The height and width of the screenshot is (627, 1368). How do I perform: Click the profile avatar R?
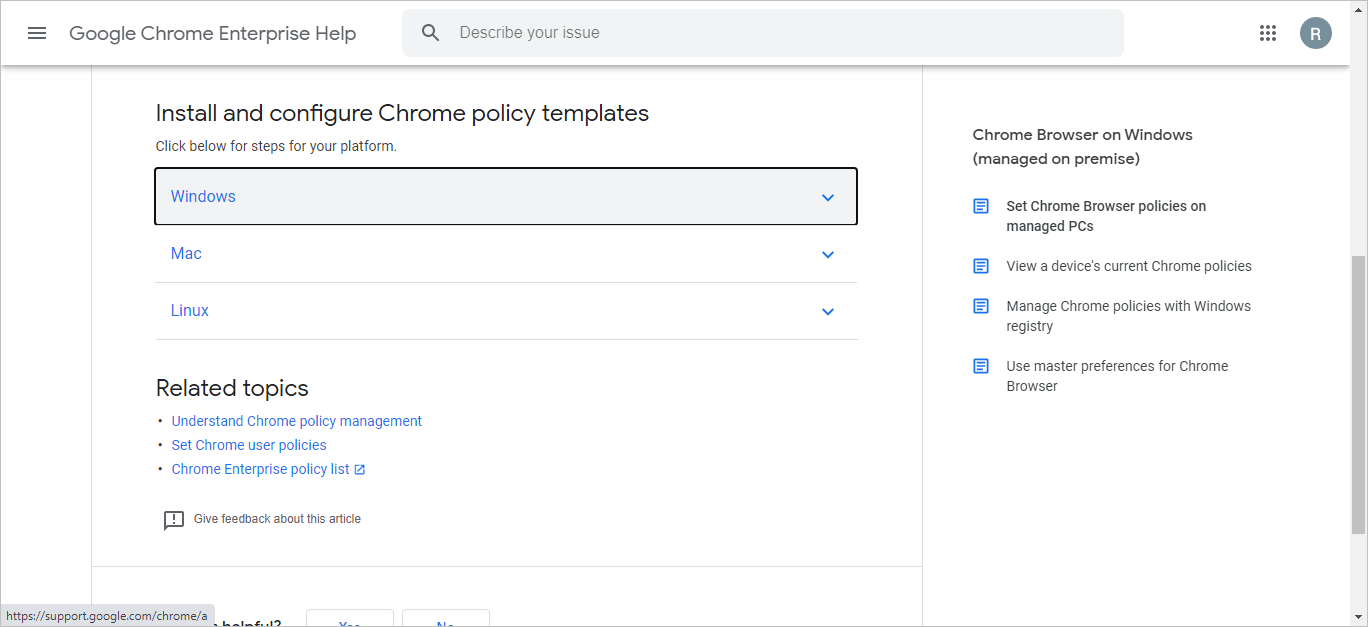[x=1316, y=32]
